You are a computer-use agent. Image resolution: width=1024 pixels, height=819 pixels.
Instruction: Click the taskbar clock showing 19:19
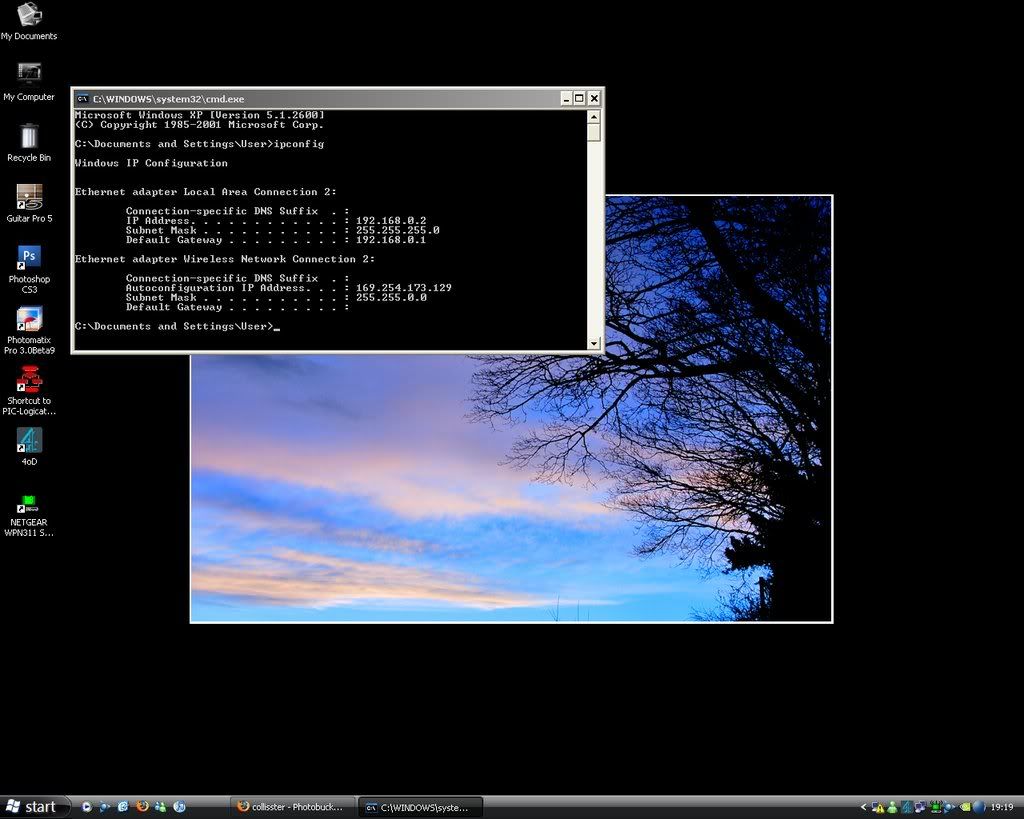[x=1003, y=807]
